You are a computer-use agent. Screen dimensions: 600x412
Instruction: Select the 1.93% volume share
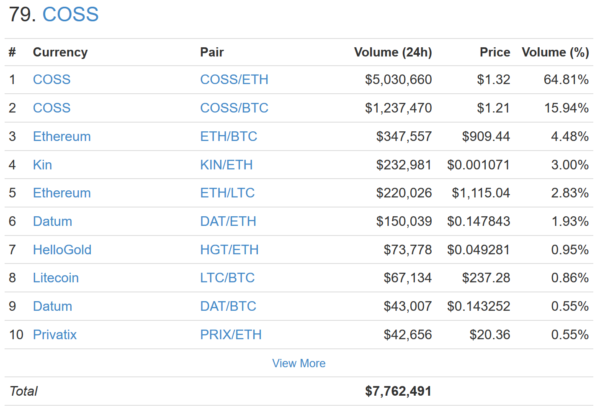point(570,221)
